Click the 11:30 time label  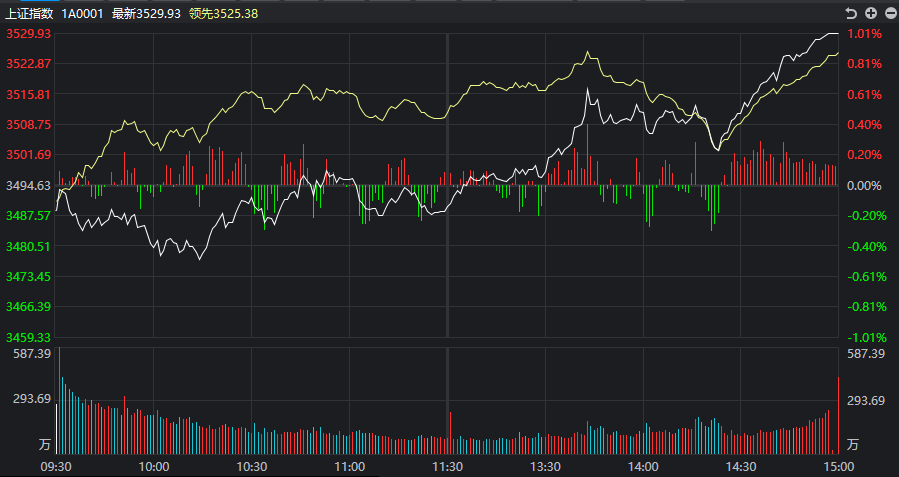tap(447, 467)
